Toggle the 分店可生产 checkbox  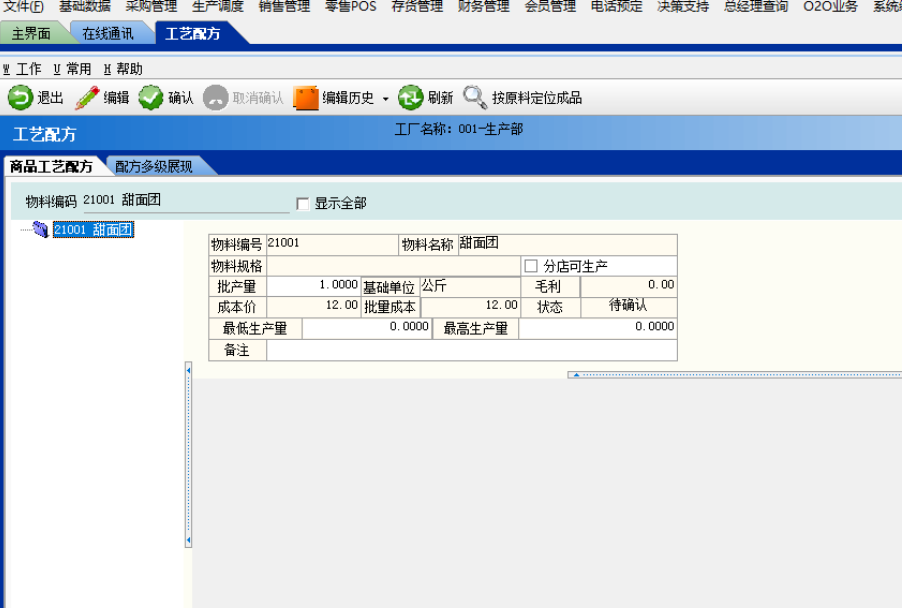(531, 266)
